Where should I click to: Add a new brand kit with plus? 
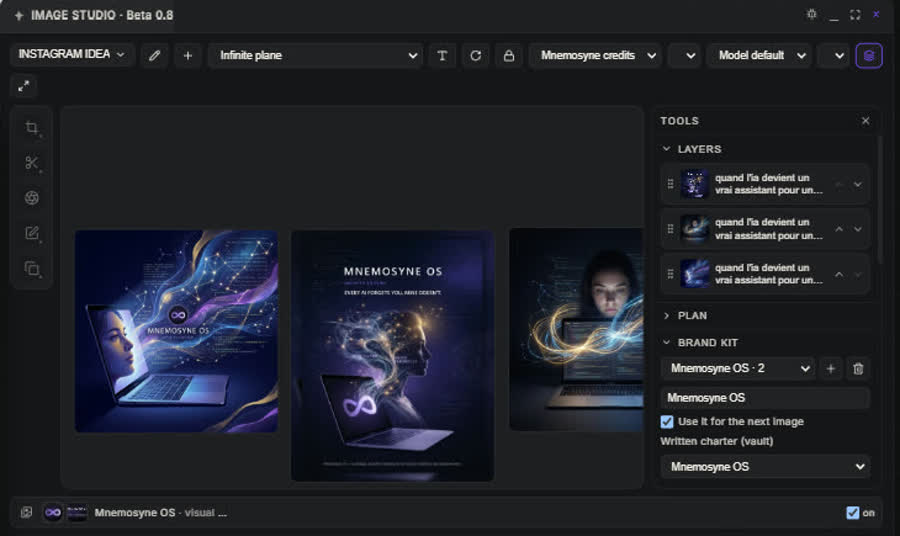[x=831, y=368]
